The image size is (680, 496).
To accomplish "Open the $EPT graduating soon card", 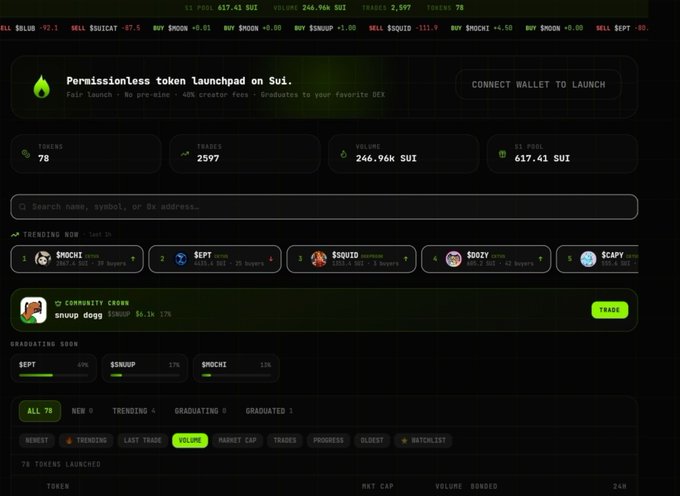I will [54, 369].
